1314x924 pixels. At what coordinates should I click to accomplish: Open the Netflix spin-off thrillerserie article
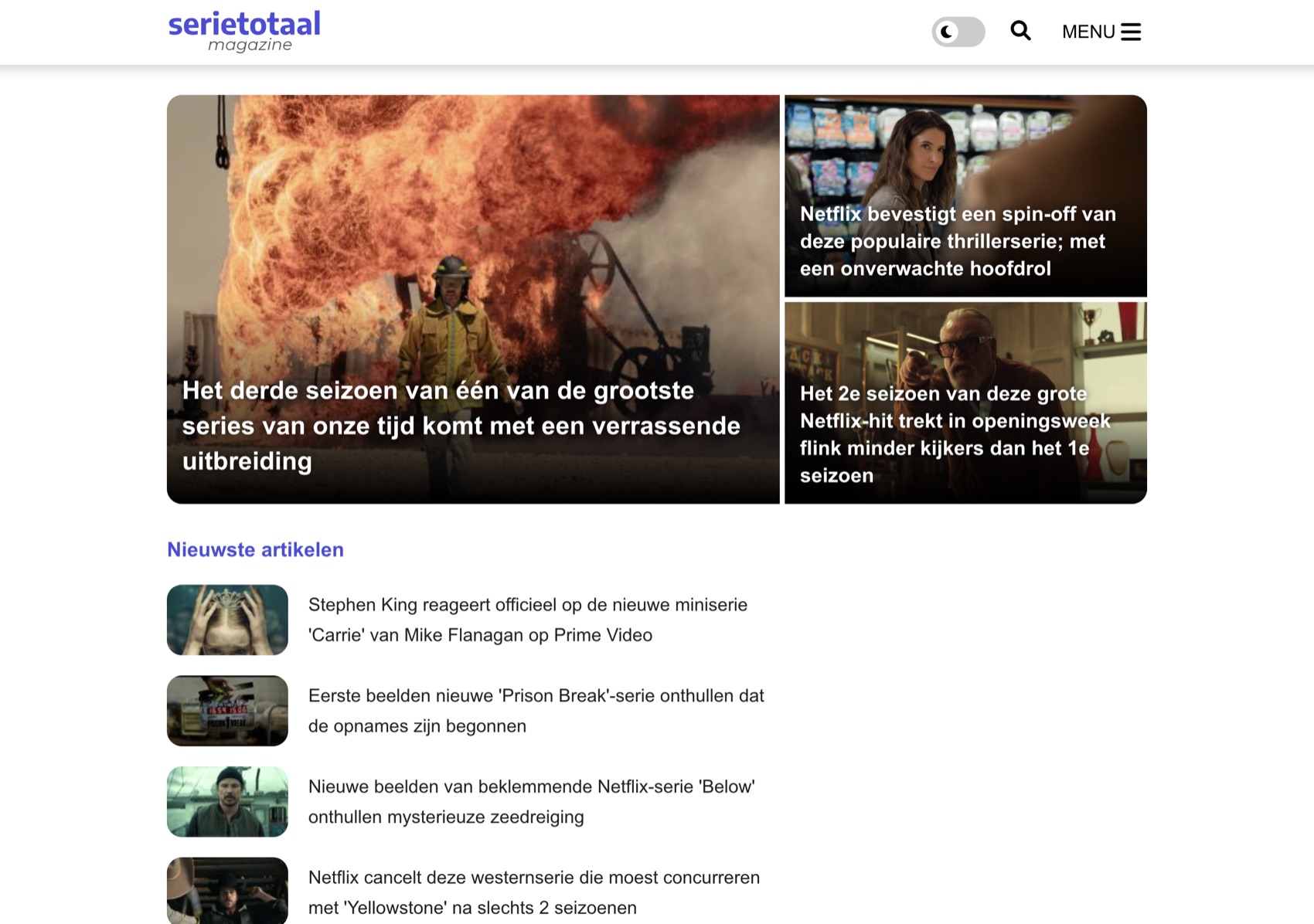pyautogui.click(x=958, y=241)
